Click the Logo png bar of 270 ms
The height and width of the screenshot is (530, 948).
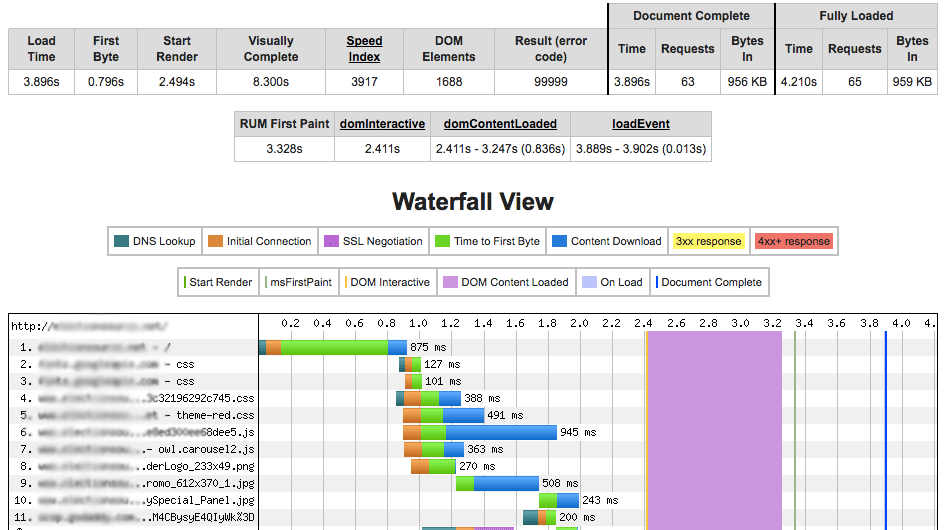click(433, 466)
